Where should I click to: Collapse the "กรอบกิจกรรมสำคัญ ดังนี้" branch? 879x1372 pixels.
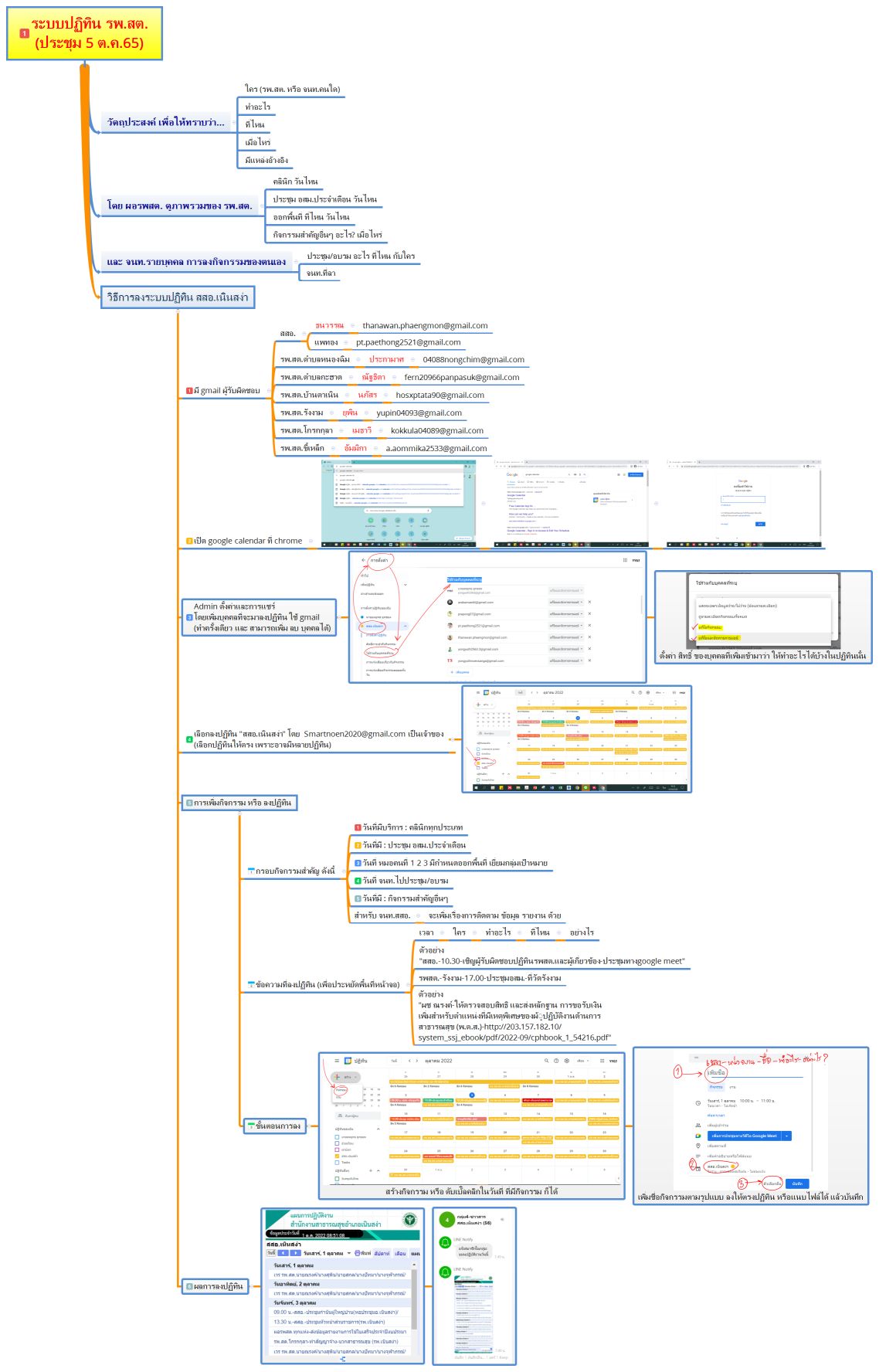tap(342, 871)
